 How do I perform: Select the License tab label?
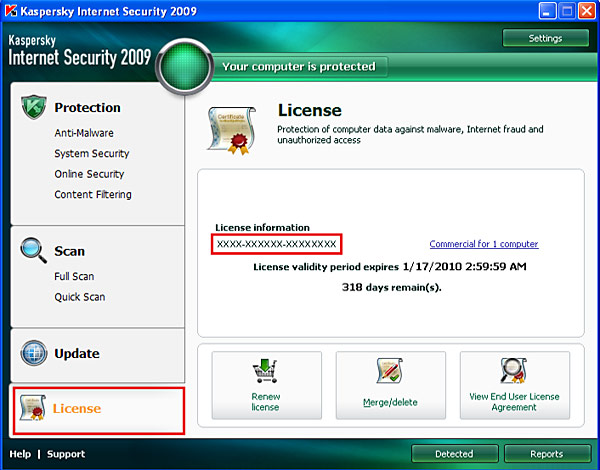click(77, 408)
